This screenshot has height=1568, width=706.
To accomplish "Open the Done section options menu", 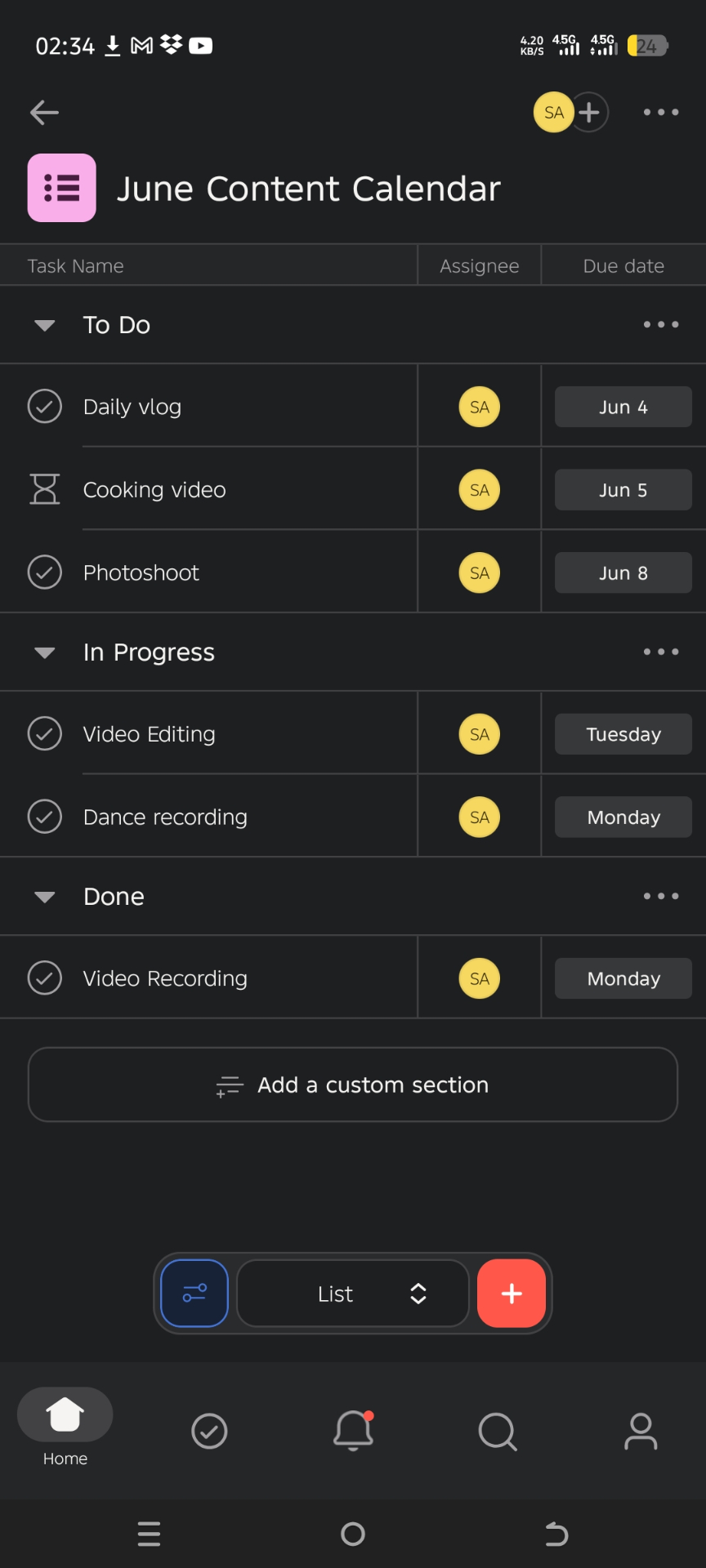I will coord(660,896).
